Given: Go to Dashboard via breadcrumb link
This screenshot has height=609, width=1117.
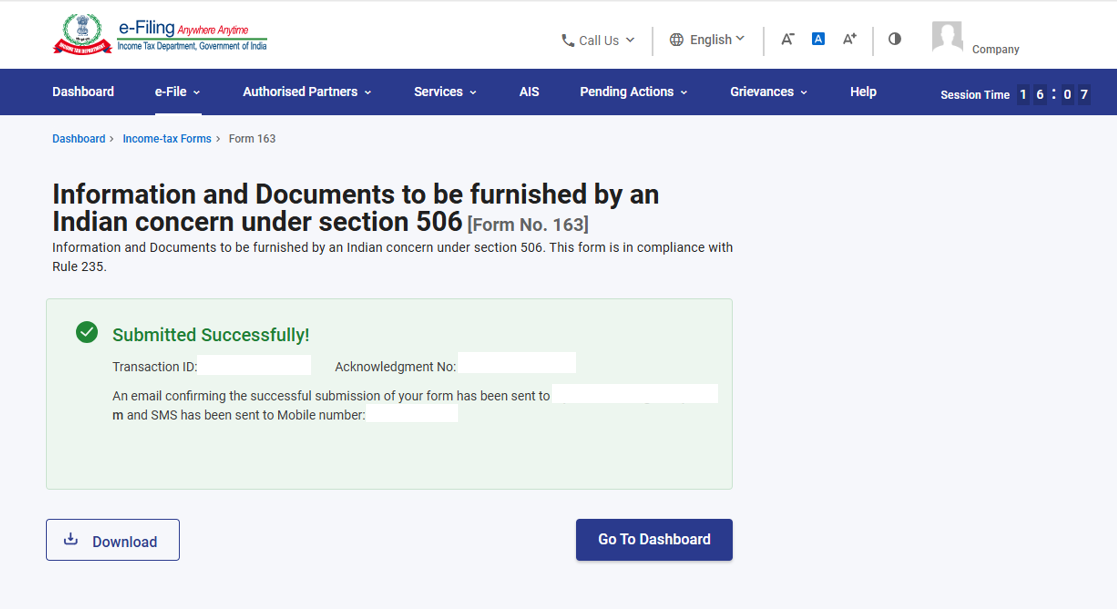Looking at the screenshot, I should tap(78, 139).
